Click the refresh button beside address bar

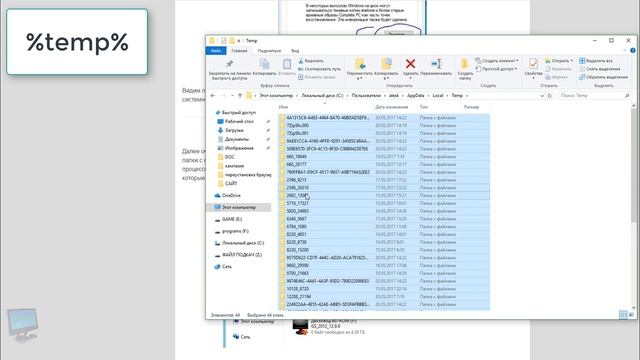pyautogui.click(x=550, y=96)
